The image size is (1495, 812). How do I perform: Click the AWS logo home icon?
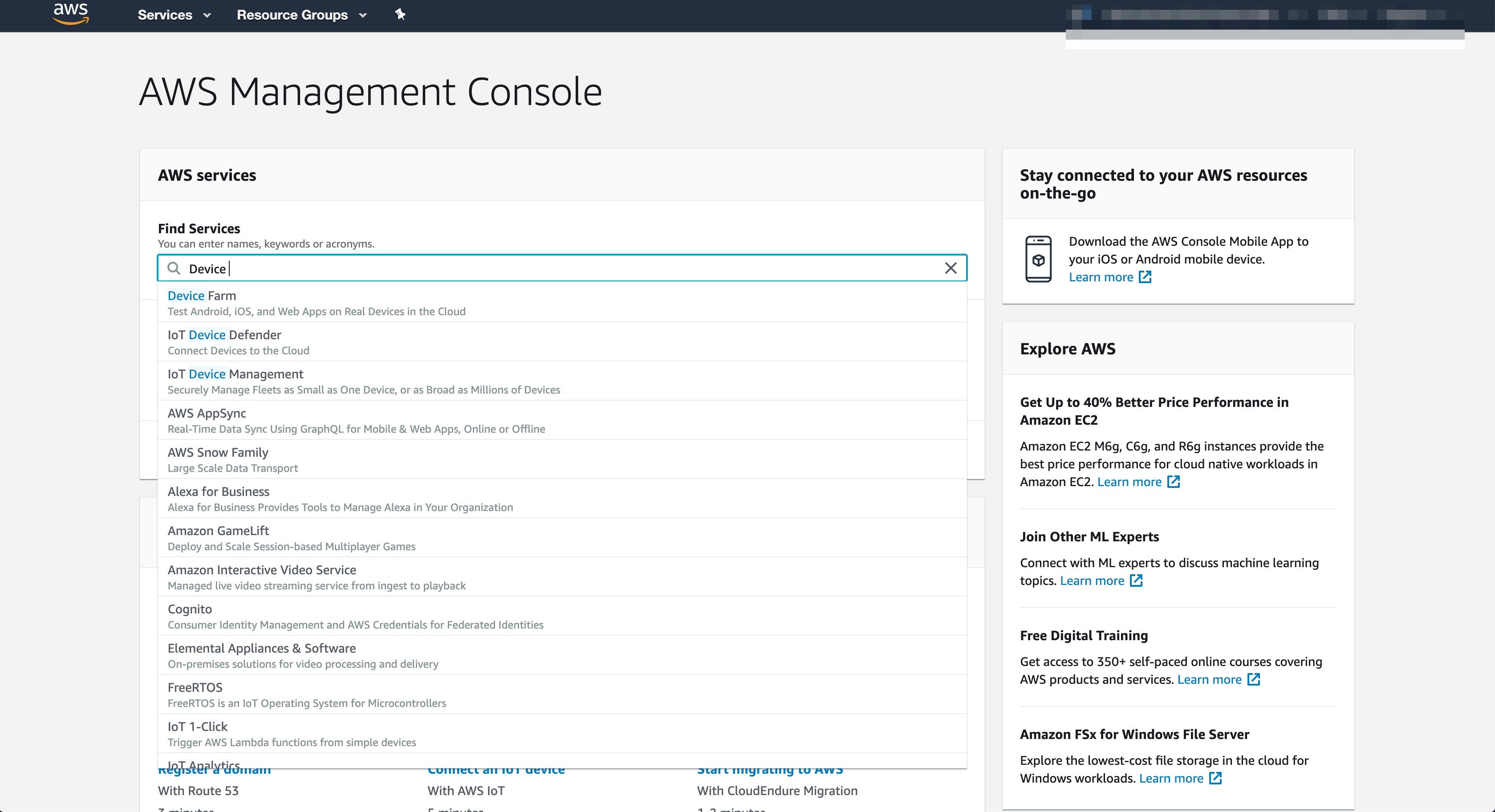[x=71, y=14]
